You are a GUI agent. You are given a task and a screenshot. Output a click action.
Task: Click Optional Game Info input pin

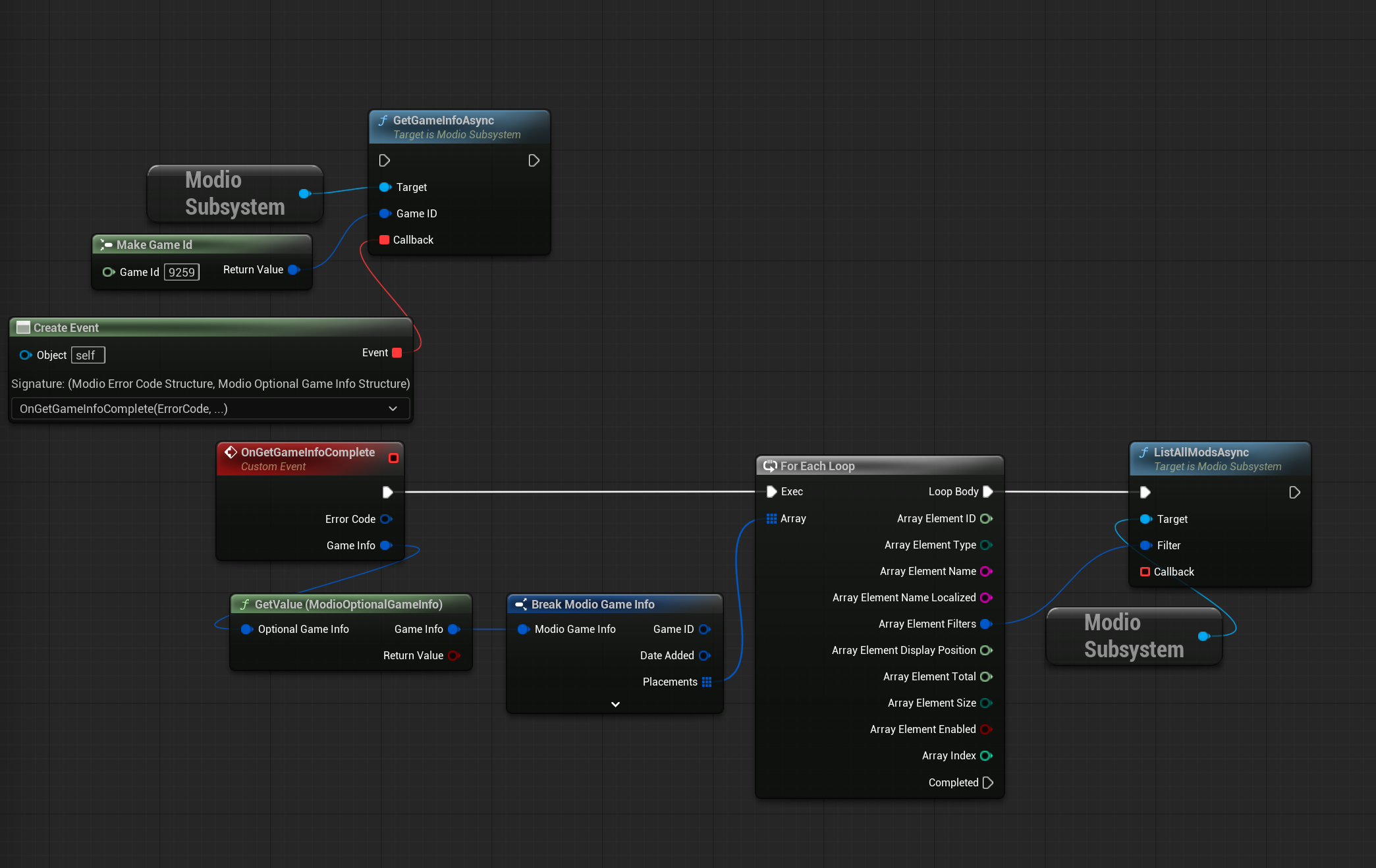(x=247, y=629)
